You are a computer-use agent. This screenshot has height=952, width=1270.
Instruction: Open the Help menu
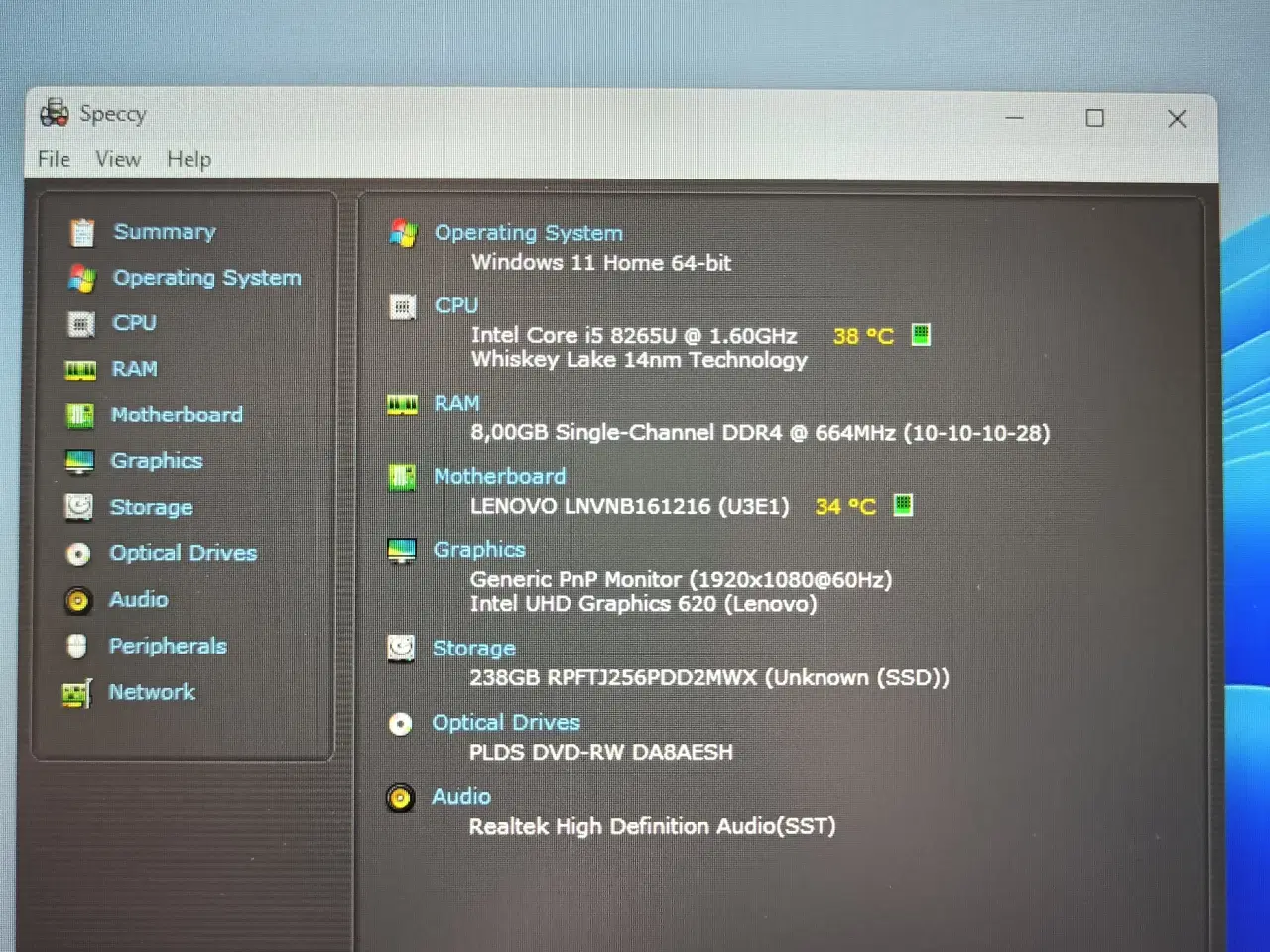pyautogui.click(x=189, y=159)
